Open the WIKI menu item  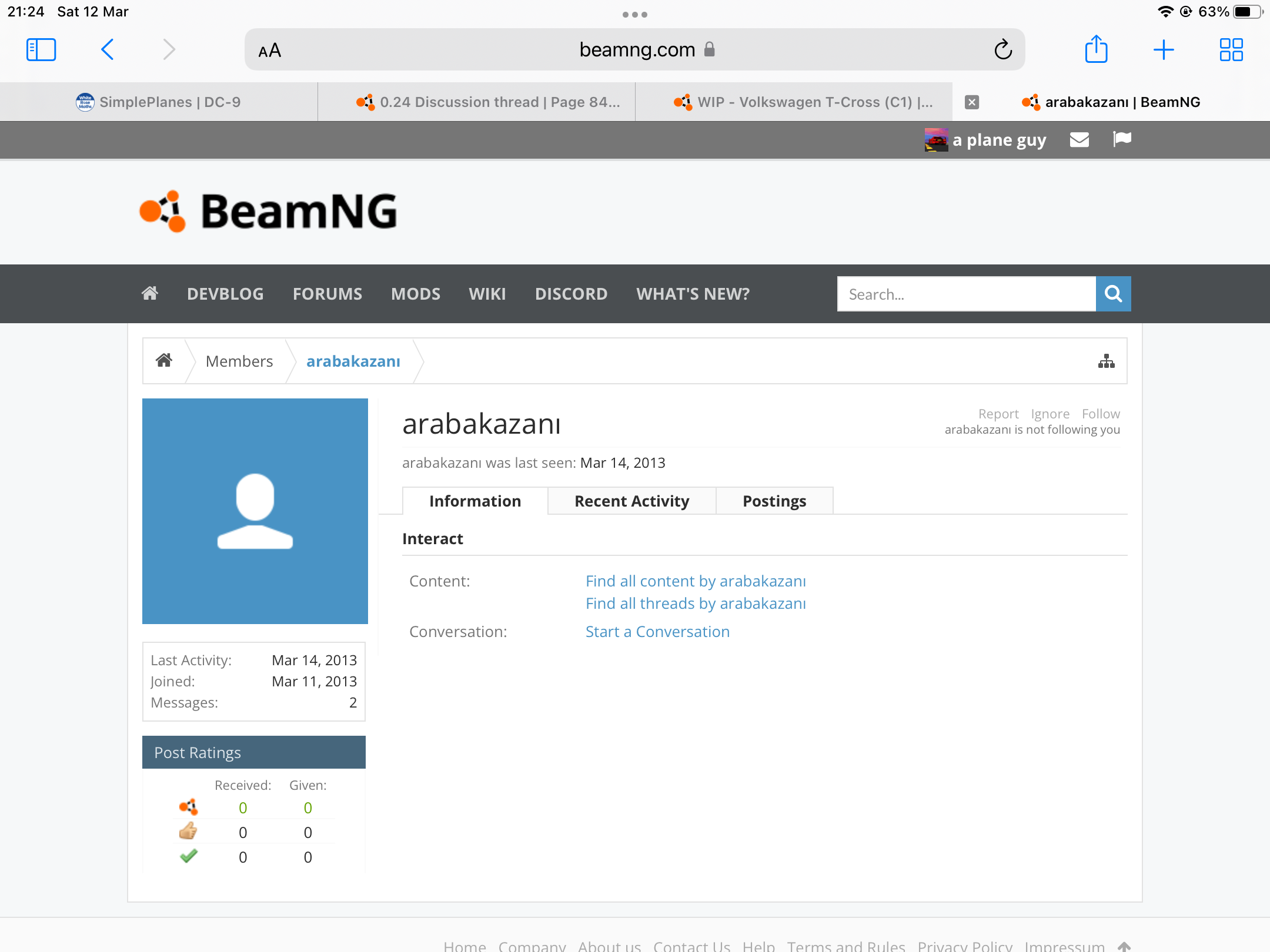487,294
